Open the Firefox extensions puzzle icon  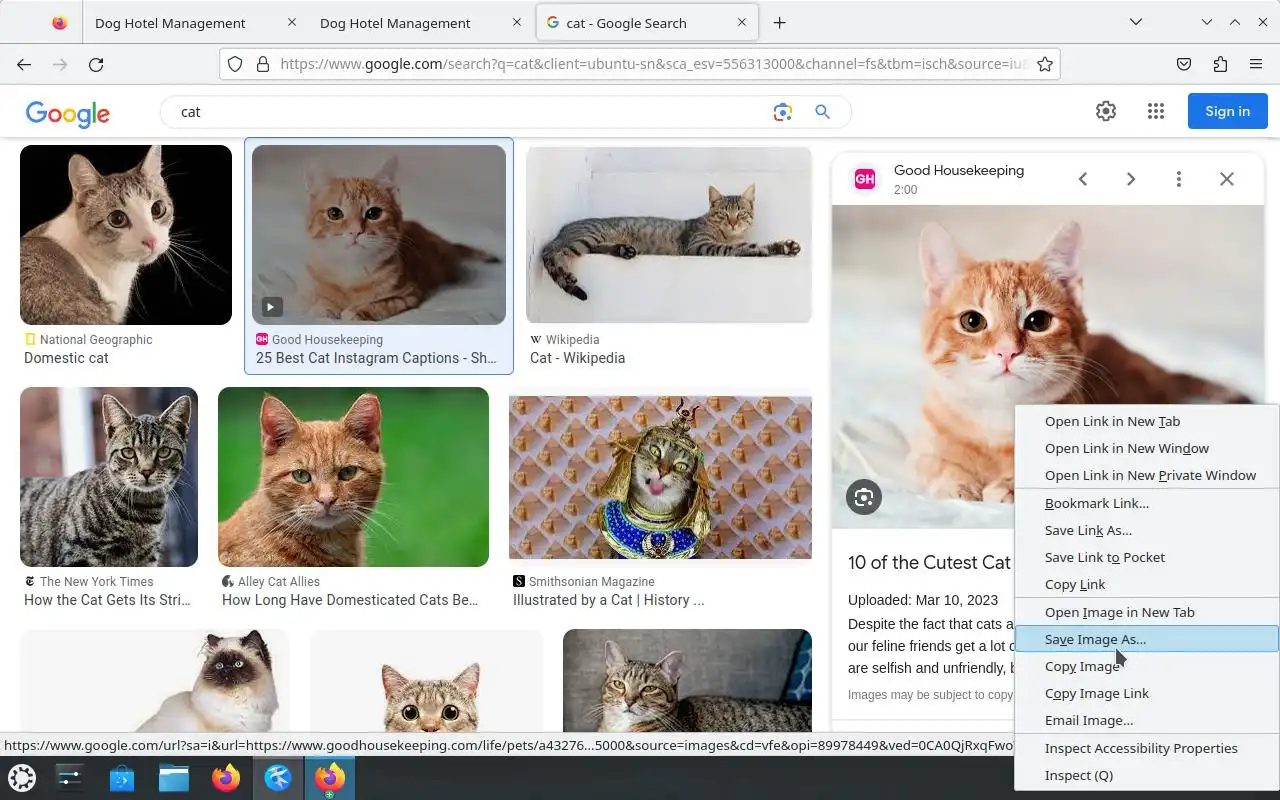pyautogui.click(x=1220, y=64)
